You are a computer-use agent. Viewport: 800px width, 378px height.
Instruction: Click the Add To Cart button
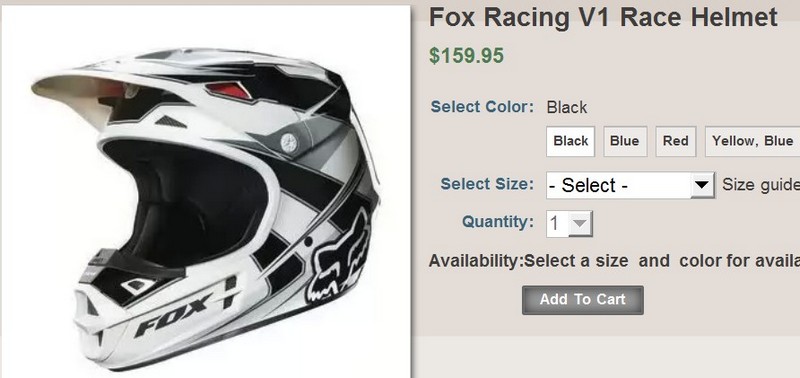[583, 300]
